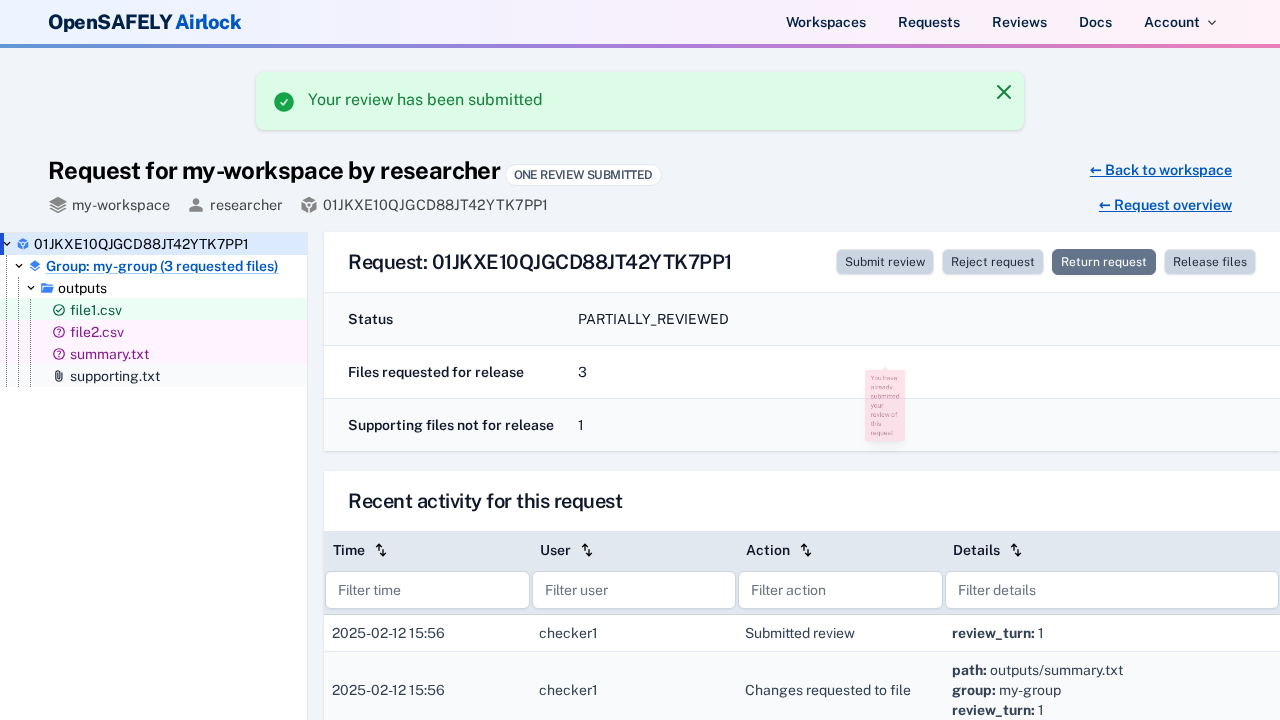Open Docs in the top navigation
Screen dimensions: 1280x720
pyautogui.click(x=1095, y=22)
